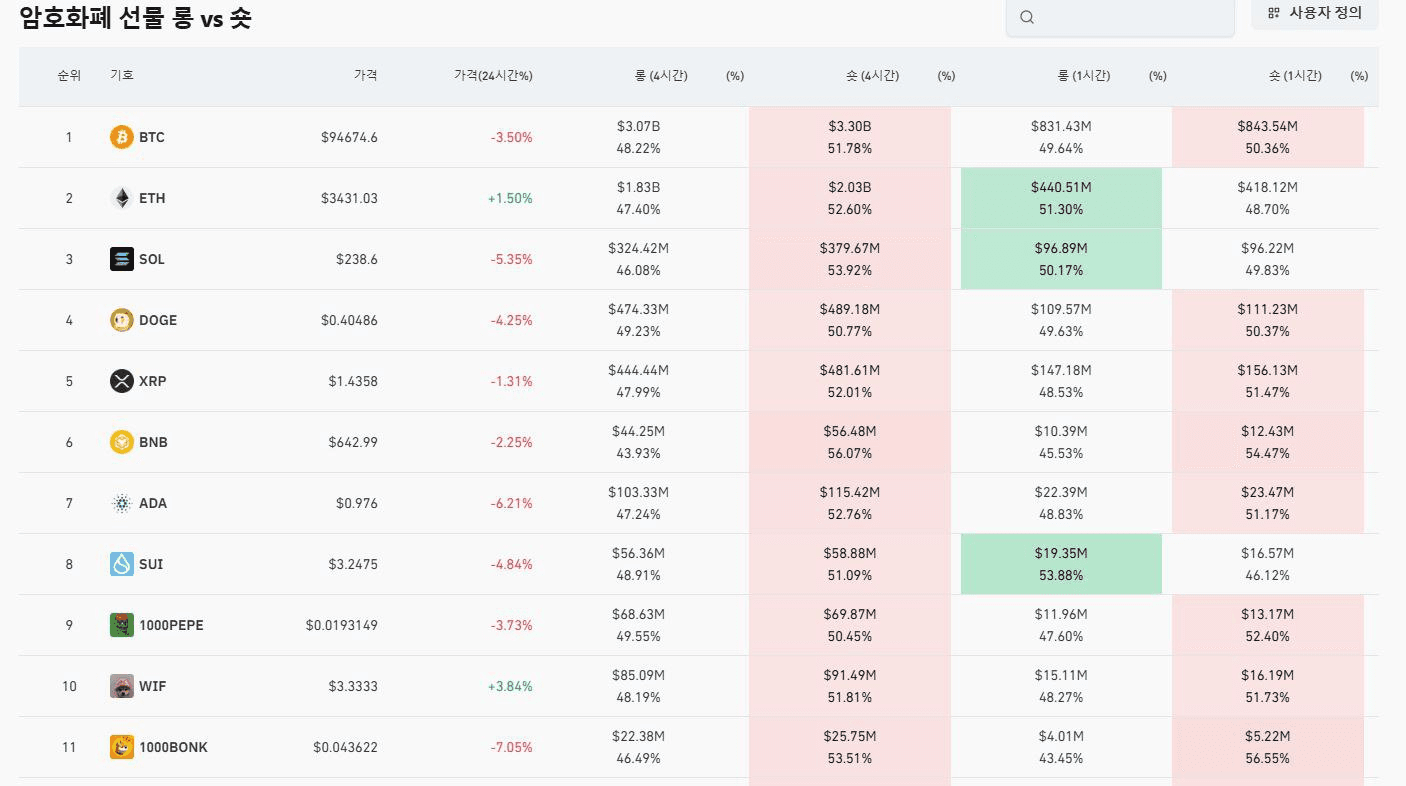Click the 1000BONK coin icon

[x=121, y=747]
